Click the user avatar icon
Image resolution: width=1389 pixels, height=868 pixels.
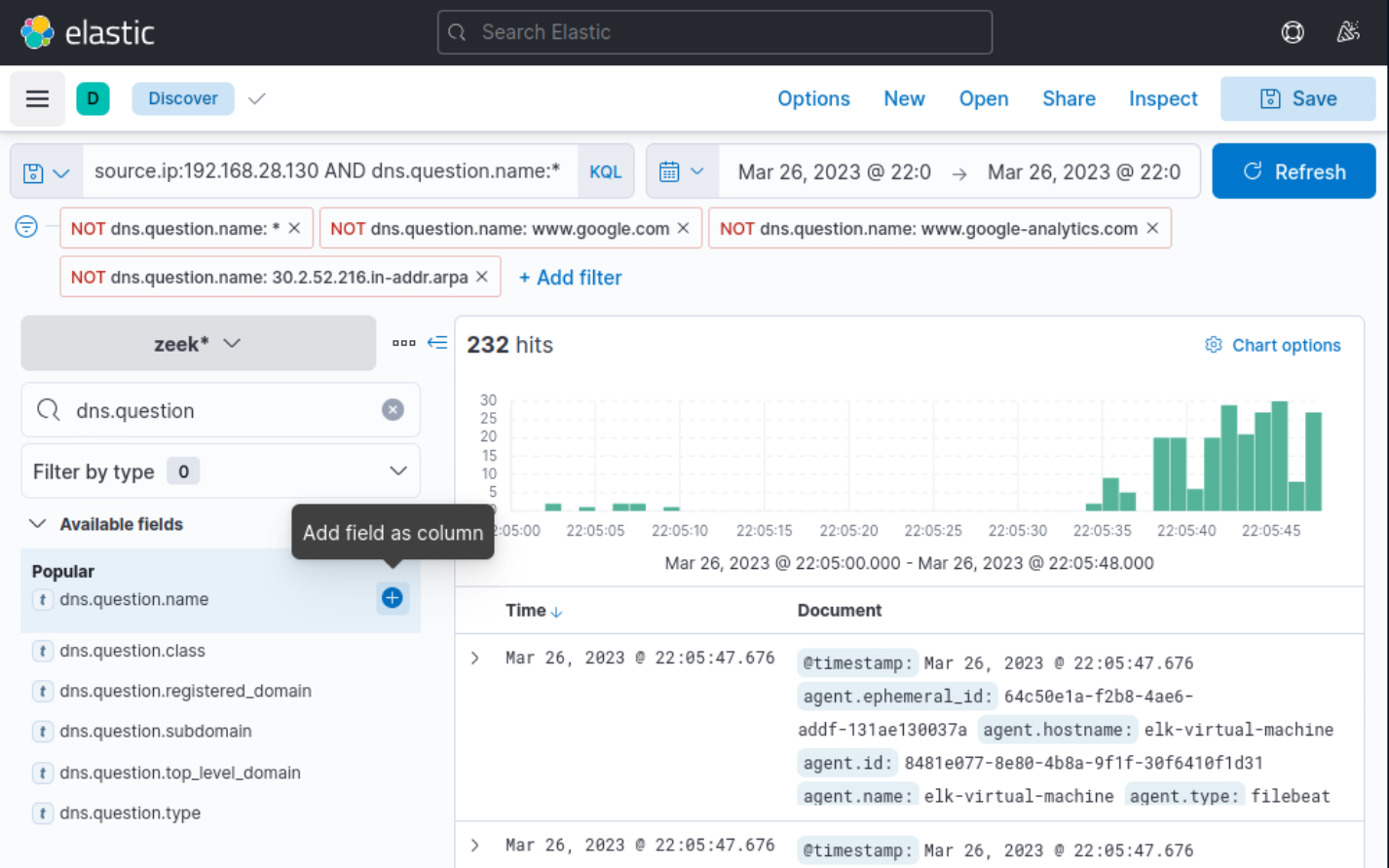(x=1348, y=31)
